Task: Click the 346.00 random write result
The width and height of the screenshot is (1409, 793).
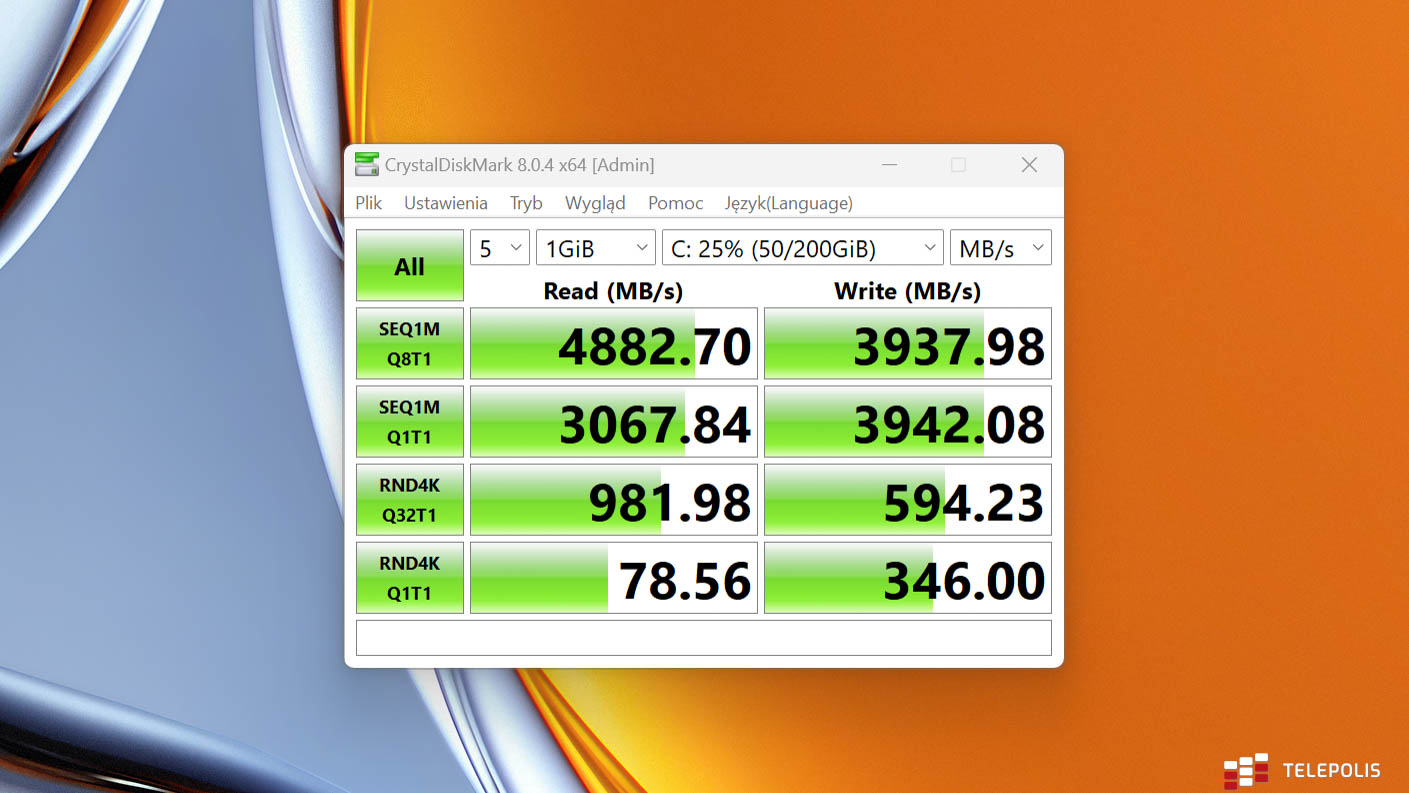Action: (x=907, y=578)
